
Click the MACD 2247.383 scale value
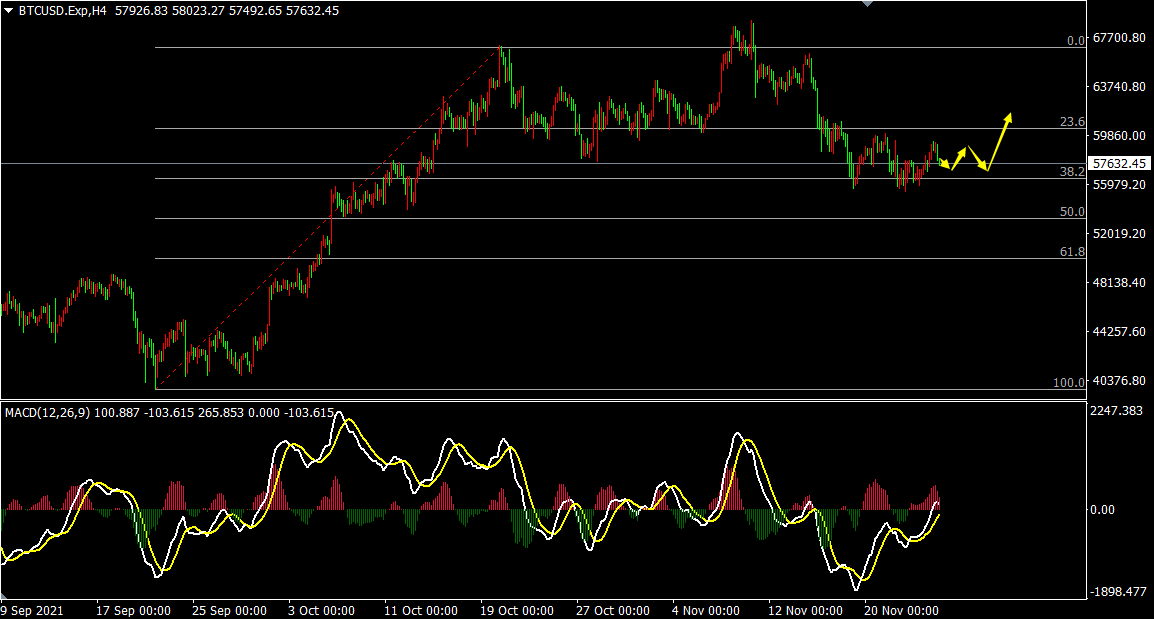coord(1116,411)
